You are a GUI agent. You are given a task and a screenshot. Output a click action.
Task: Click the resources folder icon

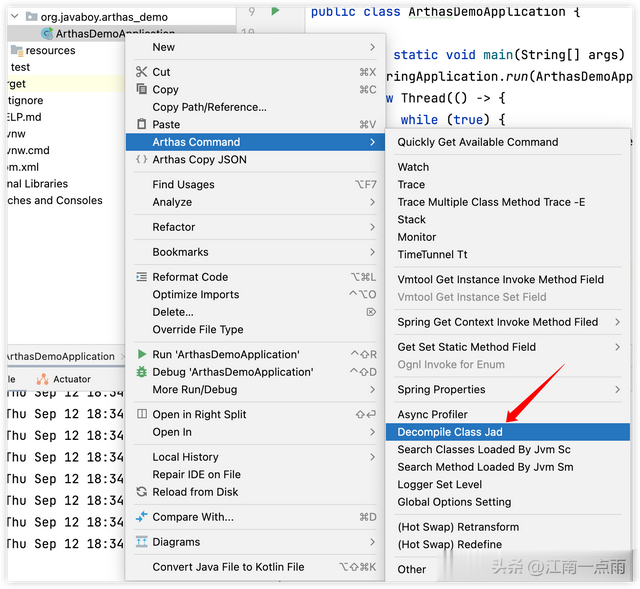[x=16, y=50]
